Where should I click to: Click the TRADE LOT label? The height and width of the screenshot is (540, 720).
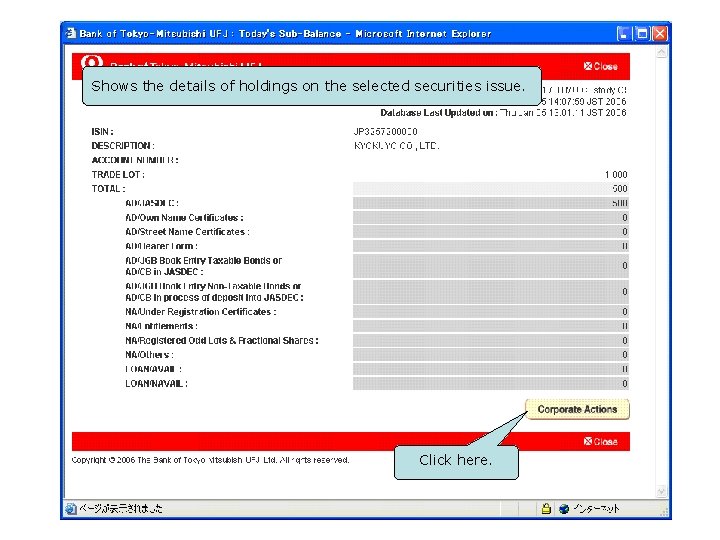click(x=118, y=174)
